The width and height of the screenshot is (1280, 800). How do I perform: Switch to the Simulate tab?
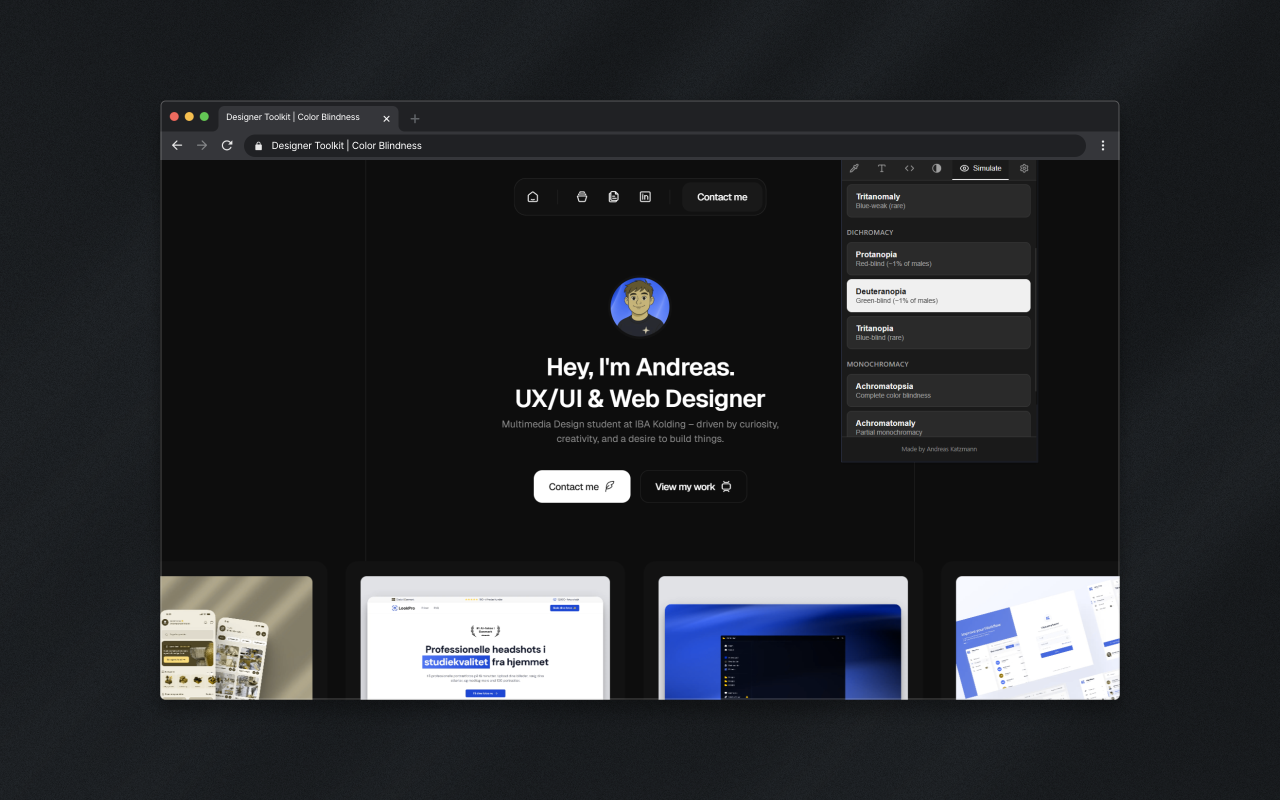(980, 168)
